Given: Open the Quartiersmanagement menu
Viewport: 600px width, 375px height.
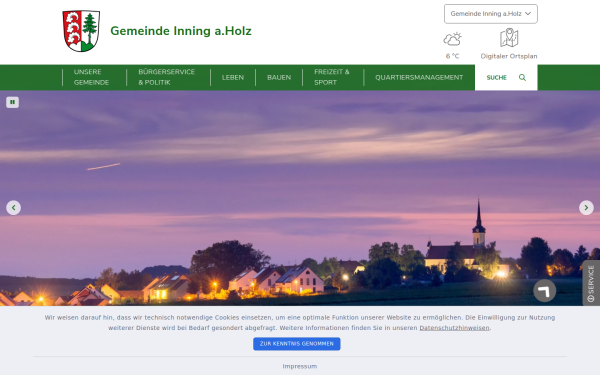Looking at the screenshot, I should [x=419, y=77].
